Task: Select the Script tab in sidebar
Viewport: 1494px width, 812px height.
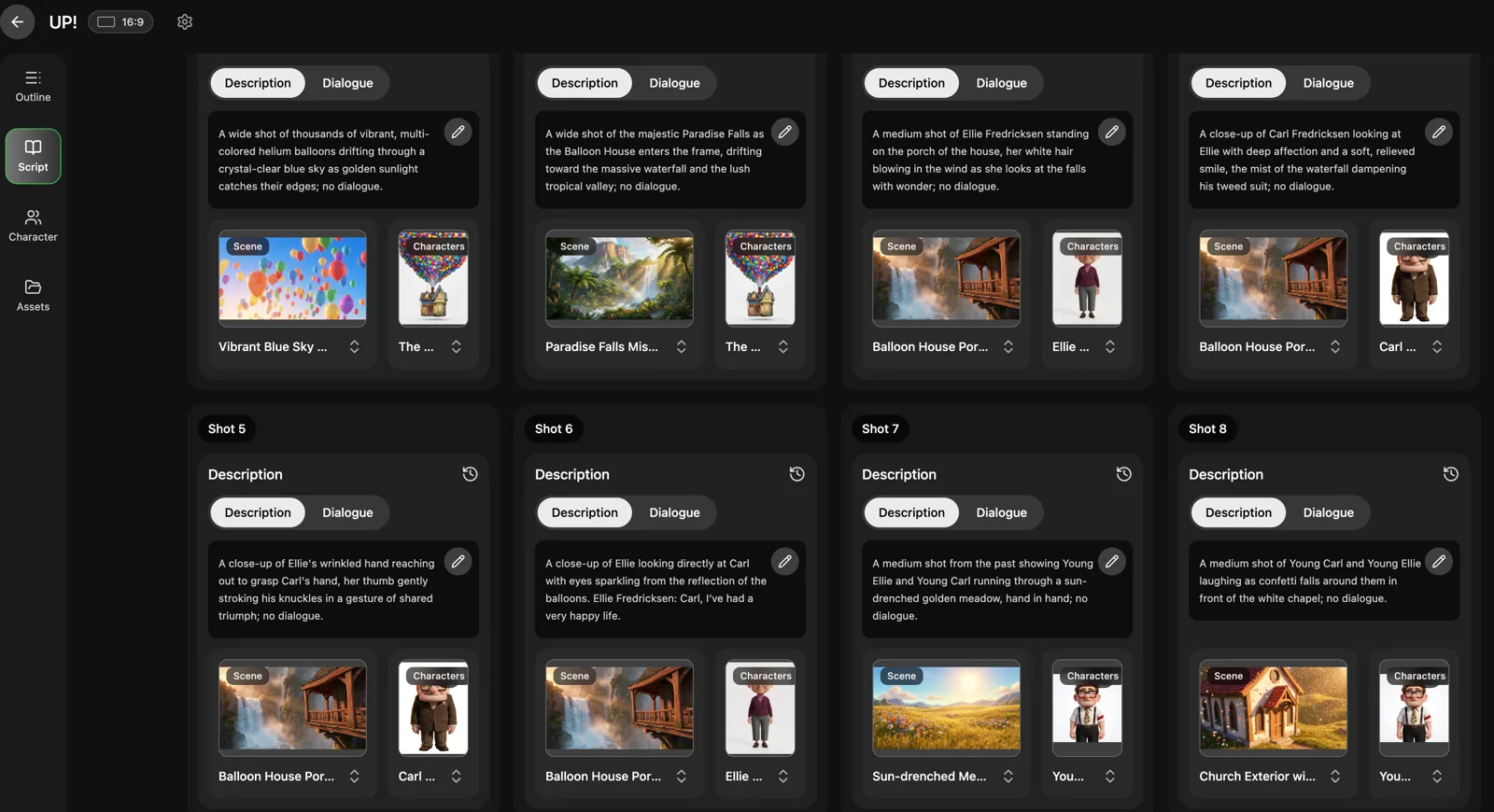Action: (x=33, y=156)
